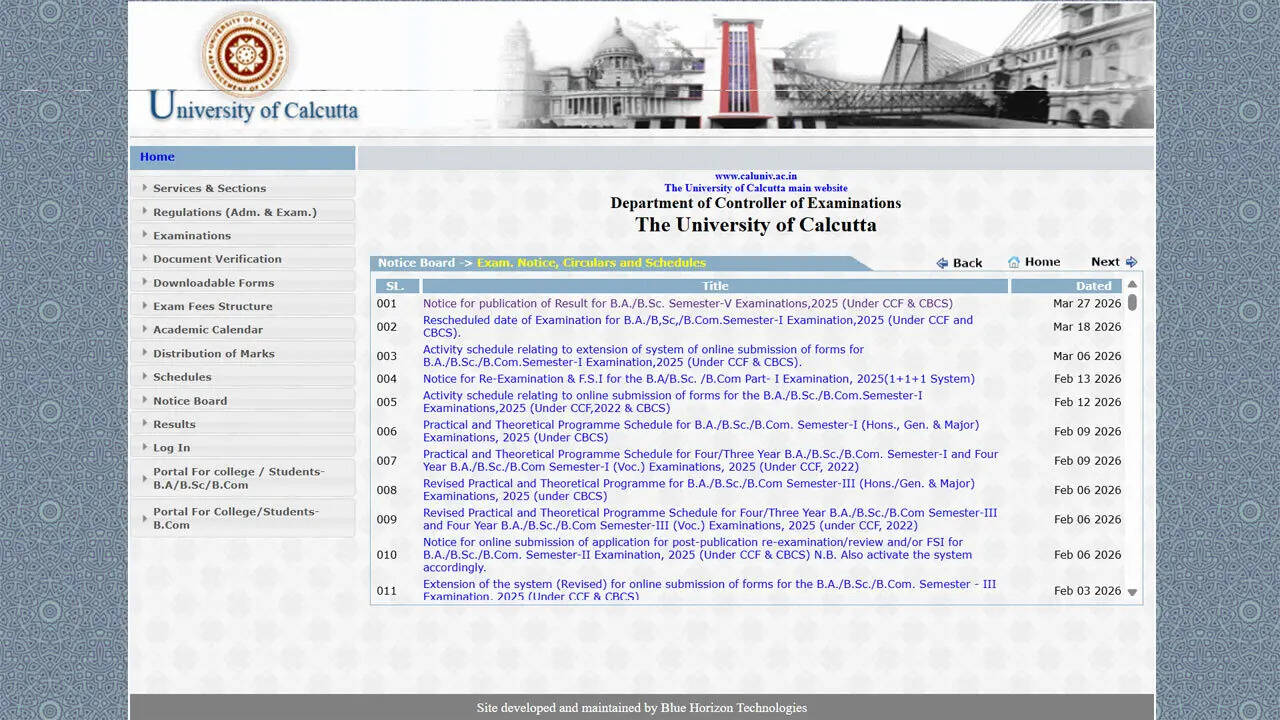Open the www.caluniv.ac.in link
This screenshot has height=720, width=1280.
tap(755, 175)
